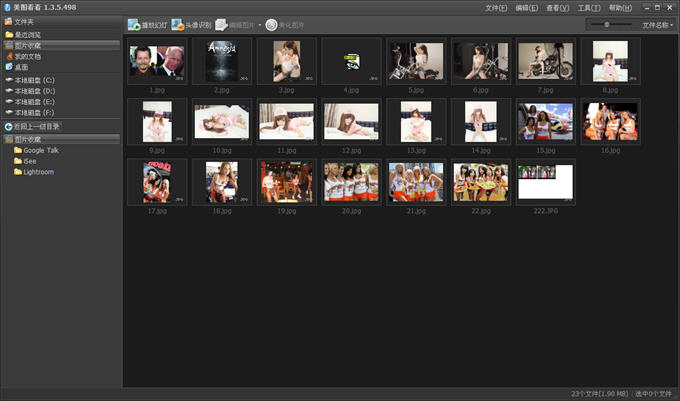Select the Lightroom folder in tree
This screenshot has height=401, width=680.
38,172
